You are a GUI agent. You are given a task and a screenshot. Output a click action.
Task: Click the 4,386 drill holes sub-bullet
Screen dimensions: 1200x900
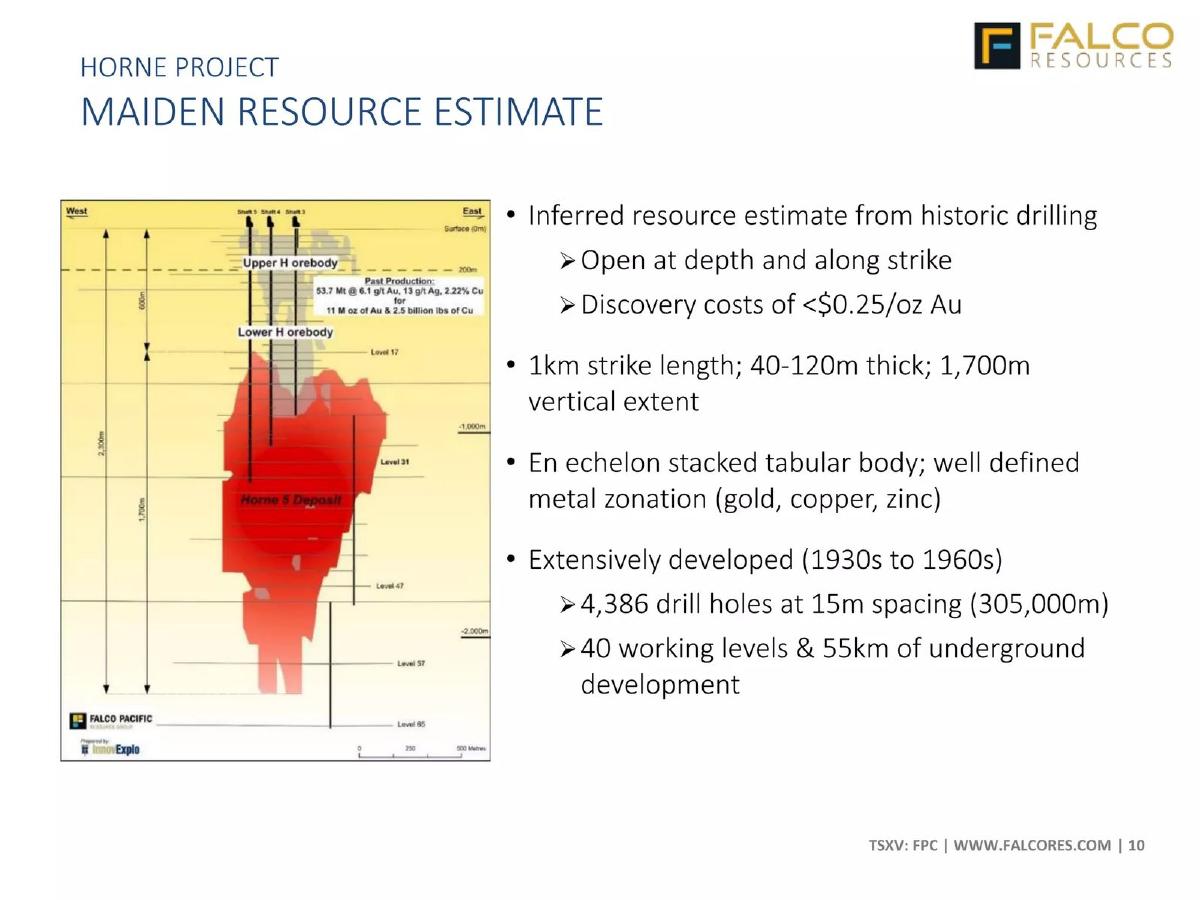coord(845,605)
